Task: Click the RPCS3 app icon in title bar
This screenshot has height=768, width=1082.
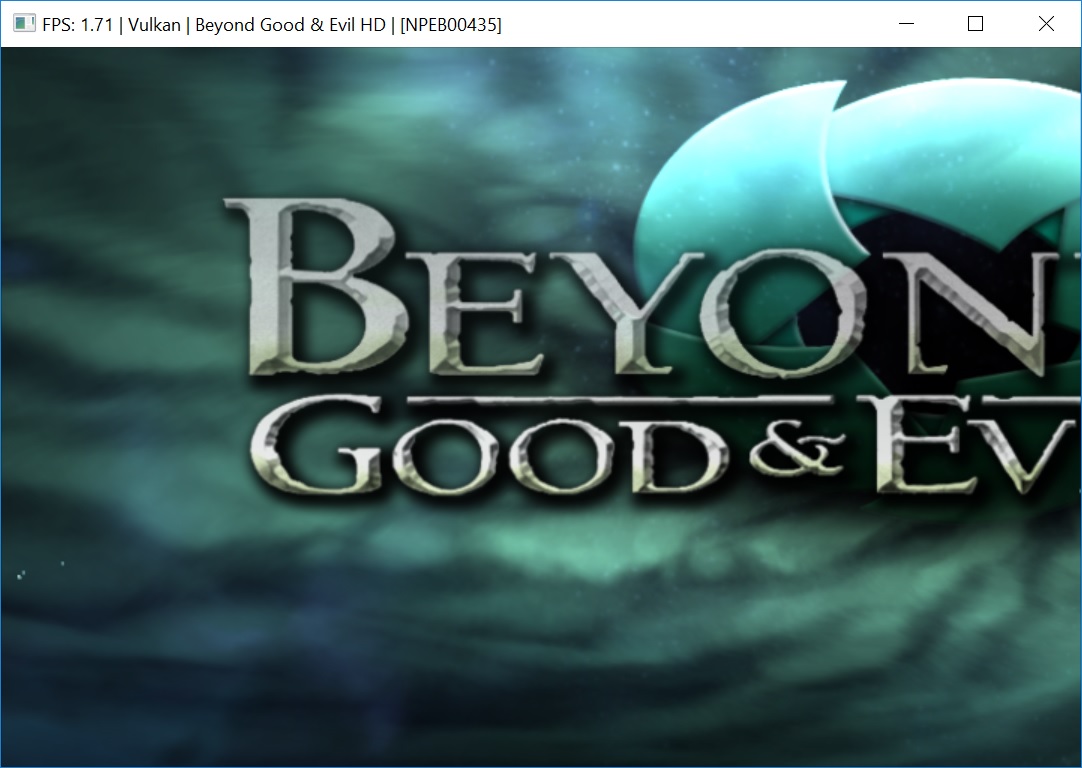Action: [24, 24]
